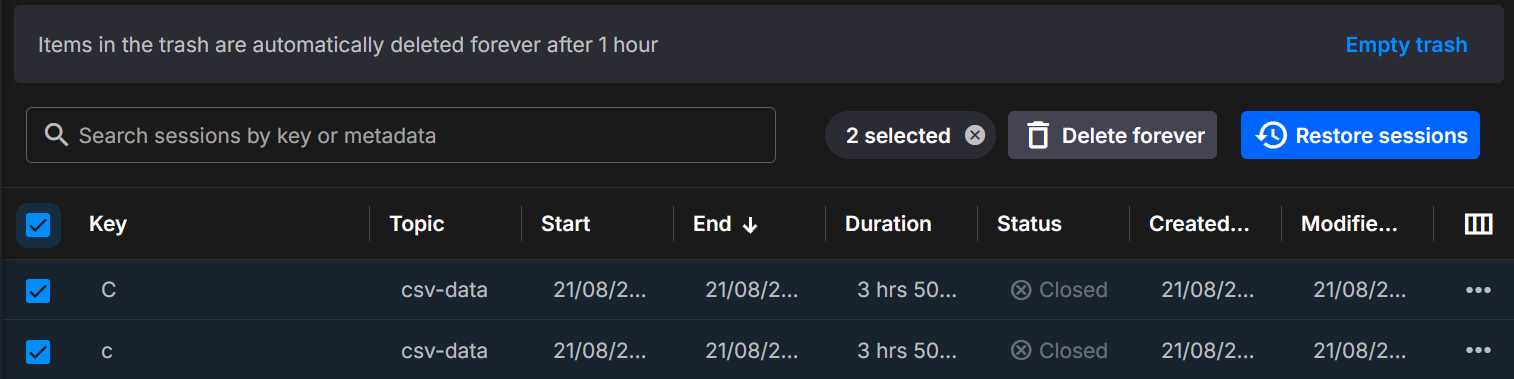Click the trash can icon

[1038, 135]
